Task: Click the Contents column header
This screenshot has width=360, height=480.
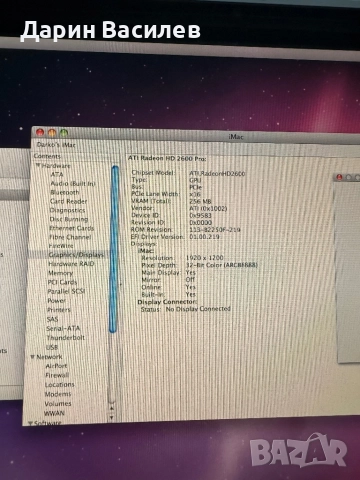Action: point(47,156)
